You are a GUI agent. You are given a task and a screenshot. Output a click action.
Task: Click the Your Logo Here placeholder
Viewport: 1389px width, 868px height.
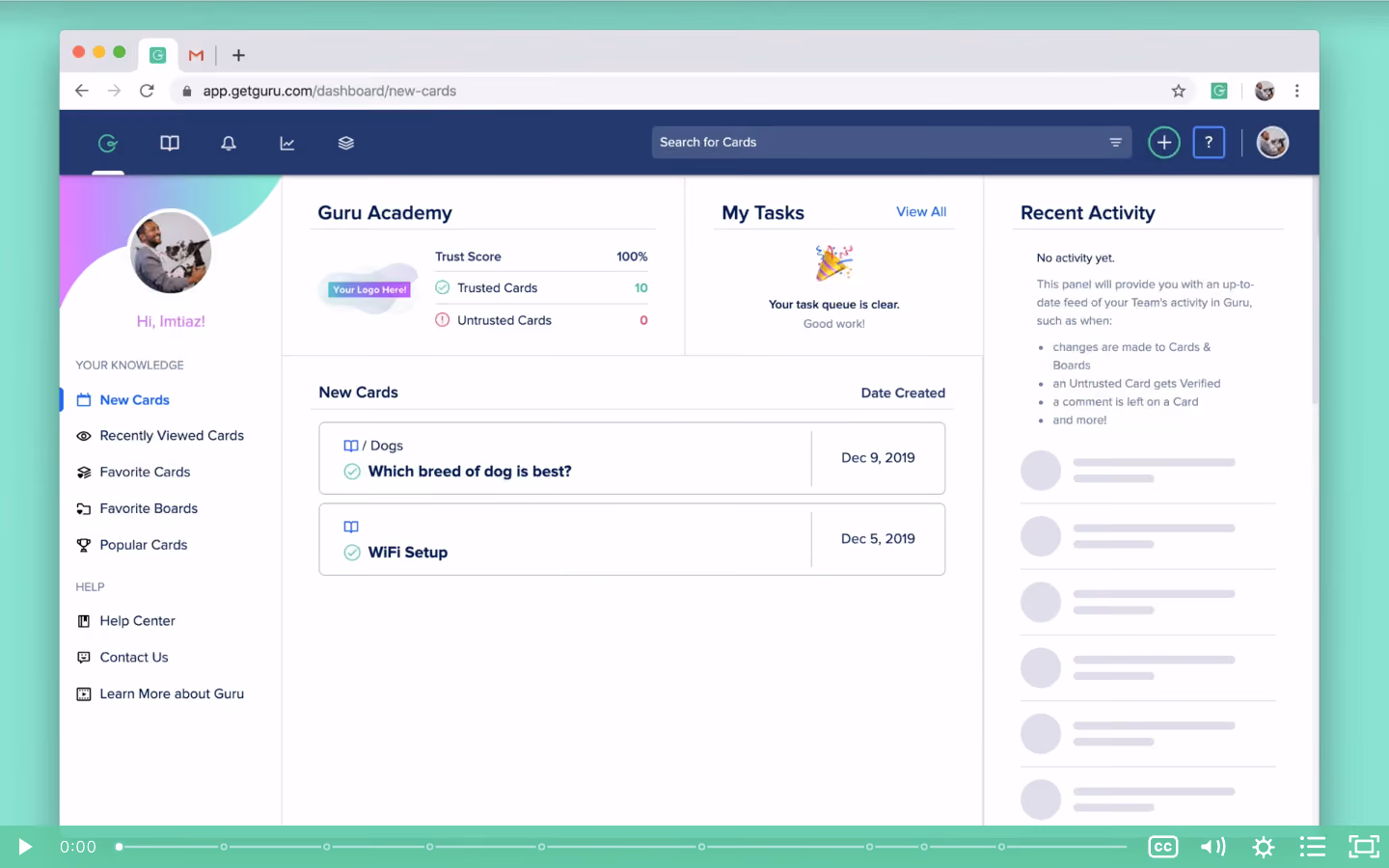(369, 289)
